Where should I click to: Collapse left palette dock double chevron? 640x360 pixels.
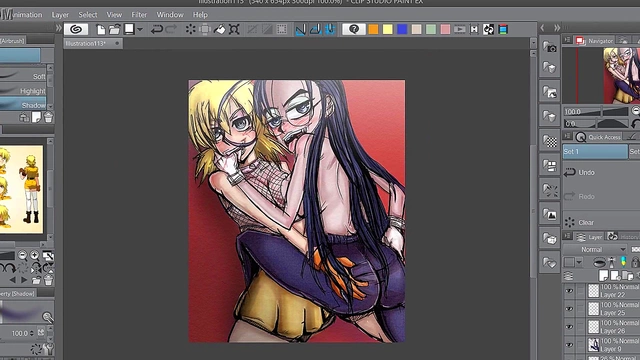(59, 28)
